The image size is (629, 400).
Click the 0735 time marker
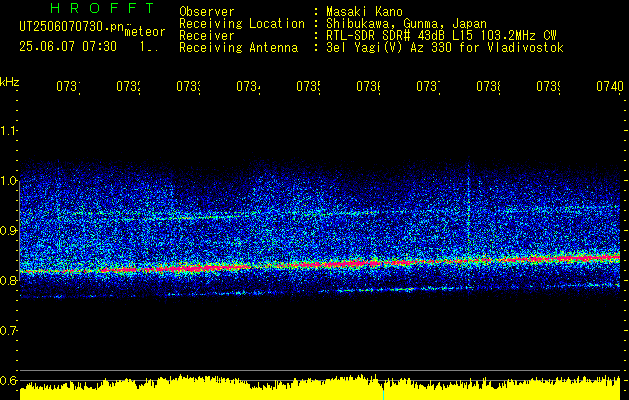coord(308,86)
